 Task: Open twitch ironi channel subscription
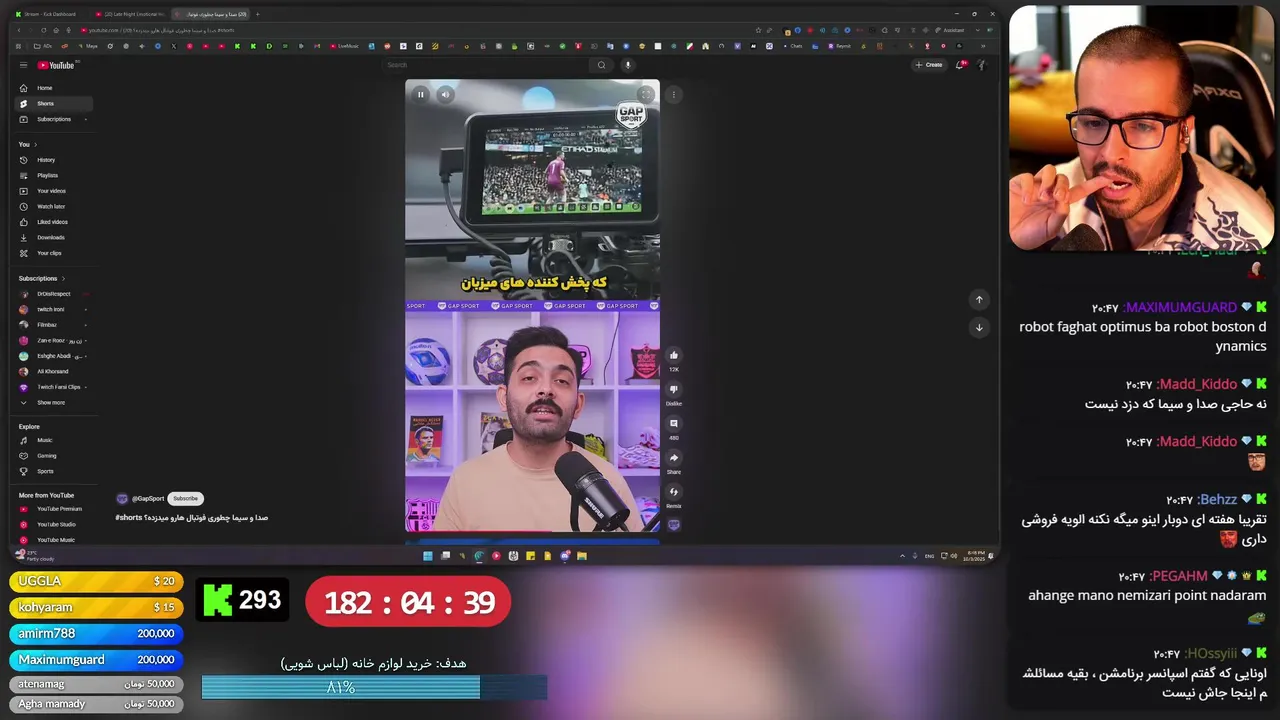pos(54,309)
